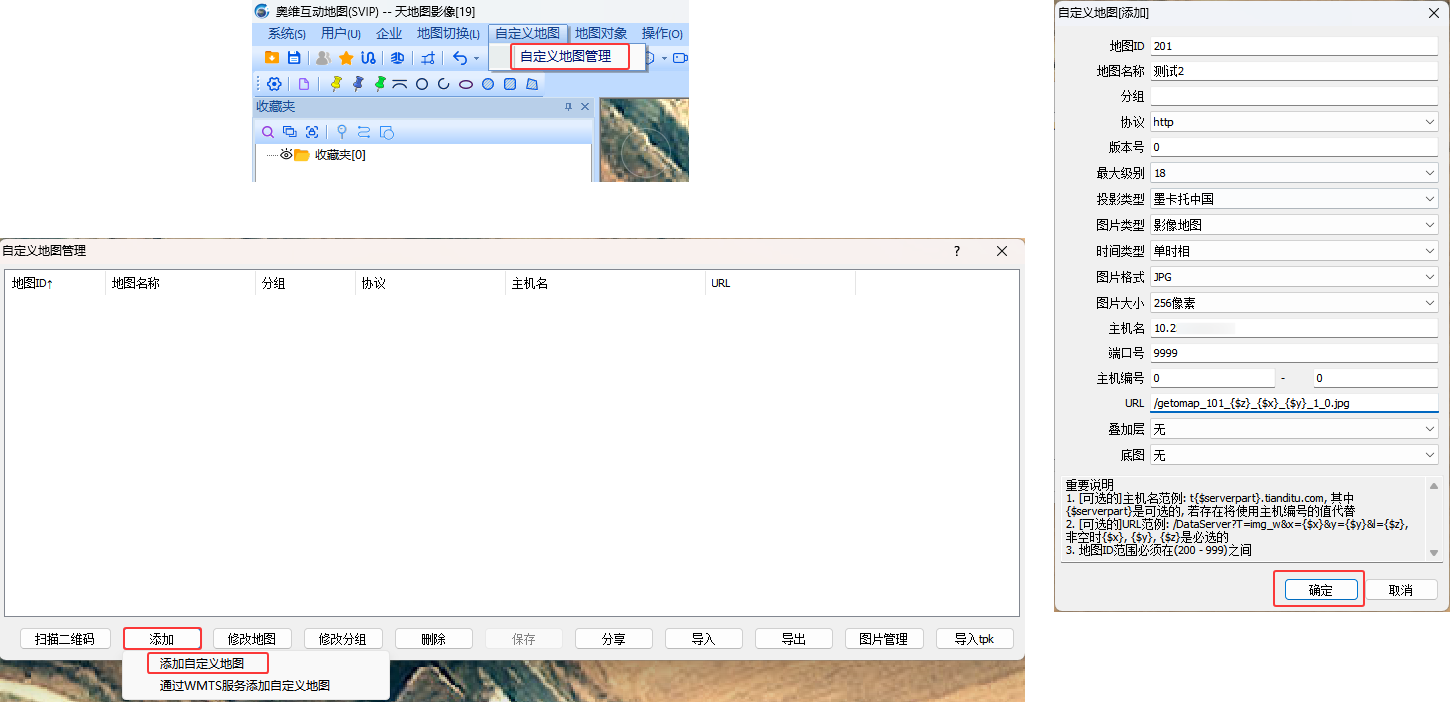Expand the 底图 dropdown
Screen dimensions: 1450x708
1430,455
